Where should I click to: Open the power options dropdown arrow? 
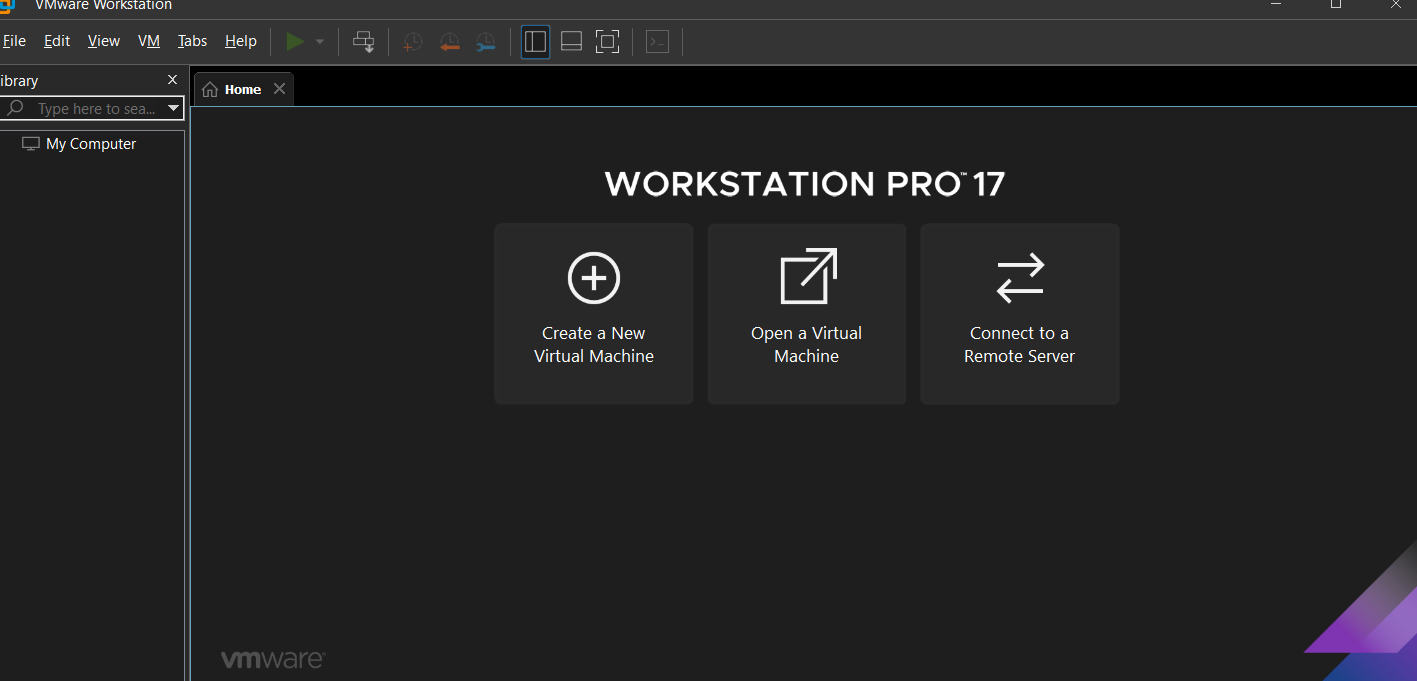point(320,42)
